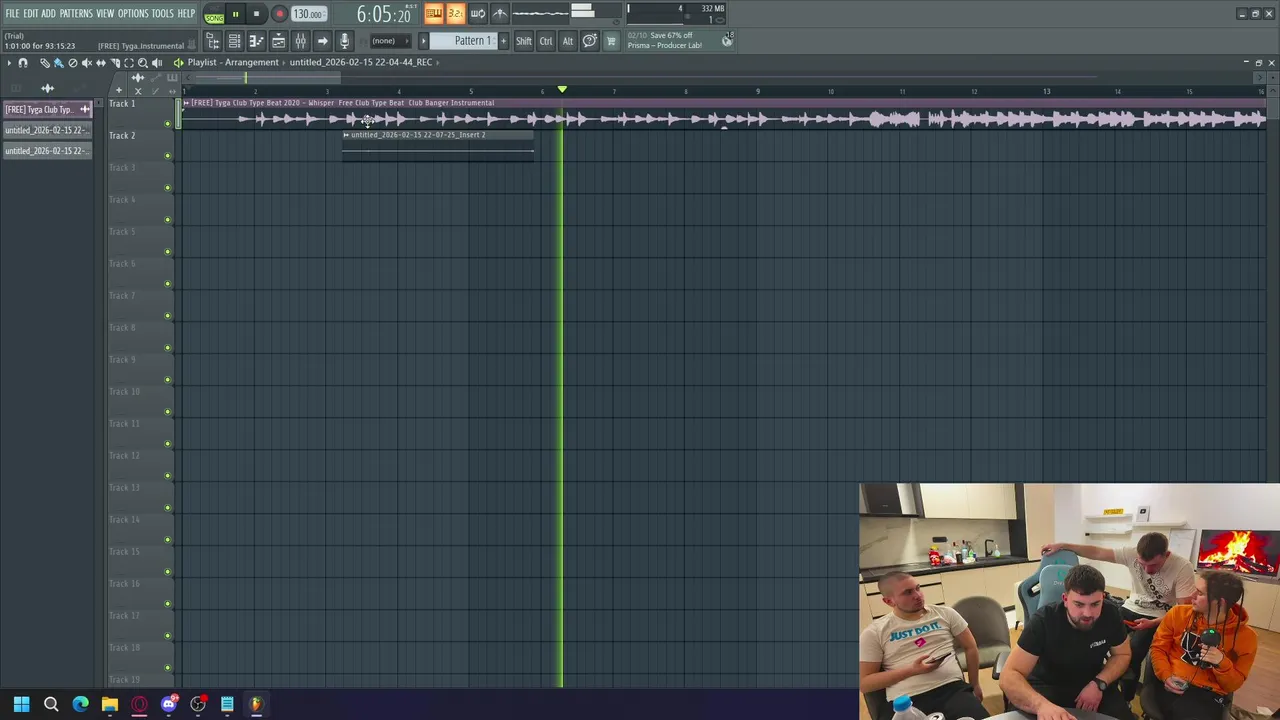
Task: Open the TOOLS menu
Action: click(163, 13)
